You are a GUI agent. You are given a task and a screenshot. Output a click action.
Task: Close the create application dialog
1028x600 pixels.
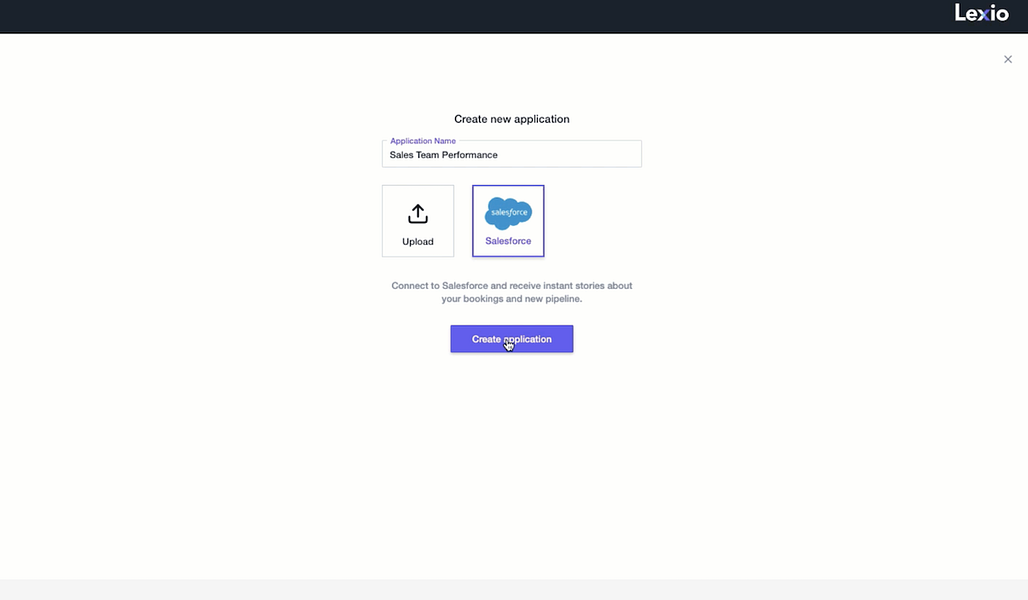[1008, 59]
